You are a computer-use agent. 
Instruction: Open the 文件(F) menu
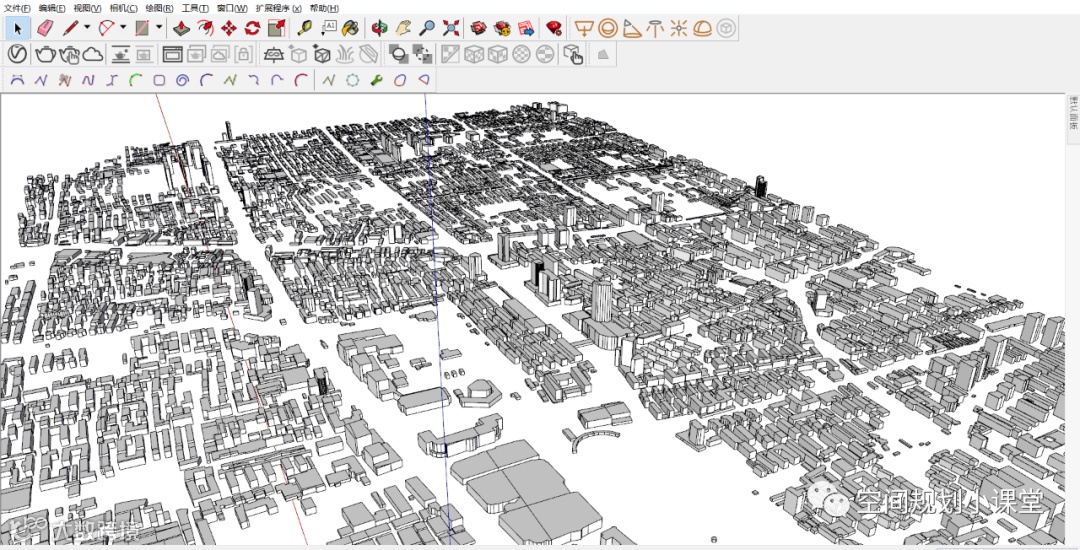click(17, 8)
